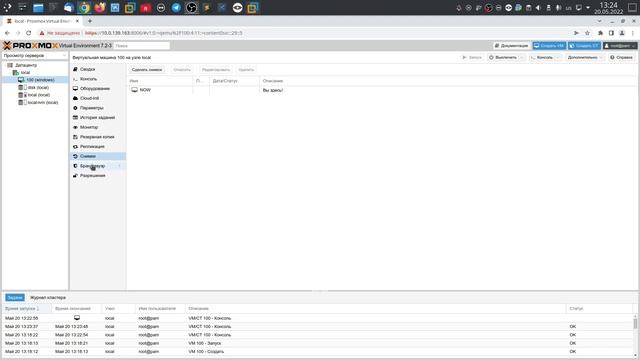Viewport: 640px width, 360px height.
Task: Click the browser address bar URL
Action: coord(164,33)
